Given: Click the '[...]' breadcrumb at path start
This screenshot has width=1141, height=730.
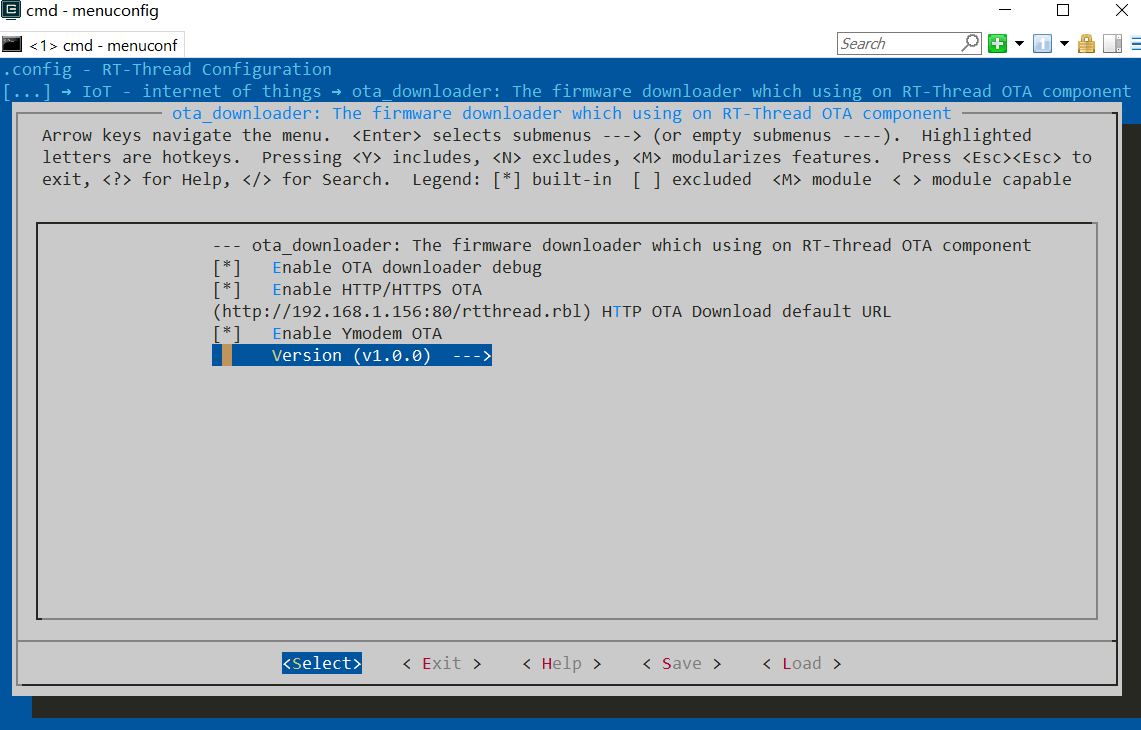Looking at the screenshot, I should coord(27,92).
